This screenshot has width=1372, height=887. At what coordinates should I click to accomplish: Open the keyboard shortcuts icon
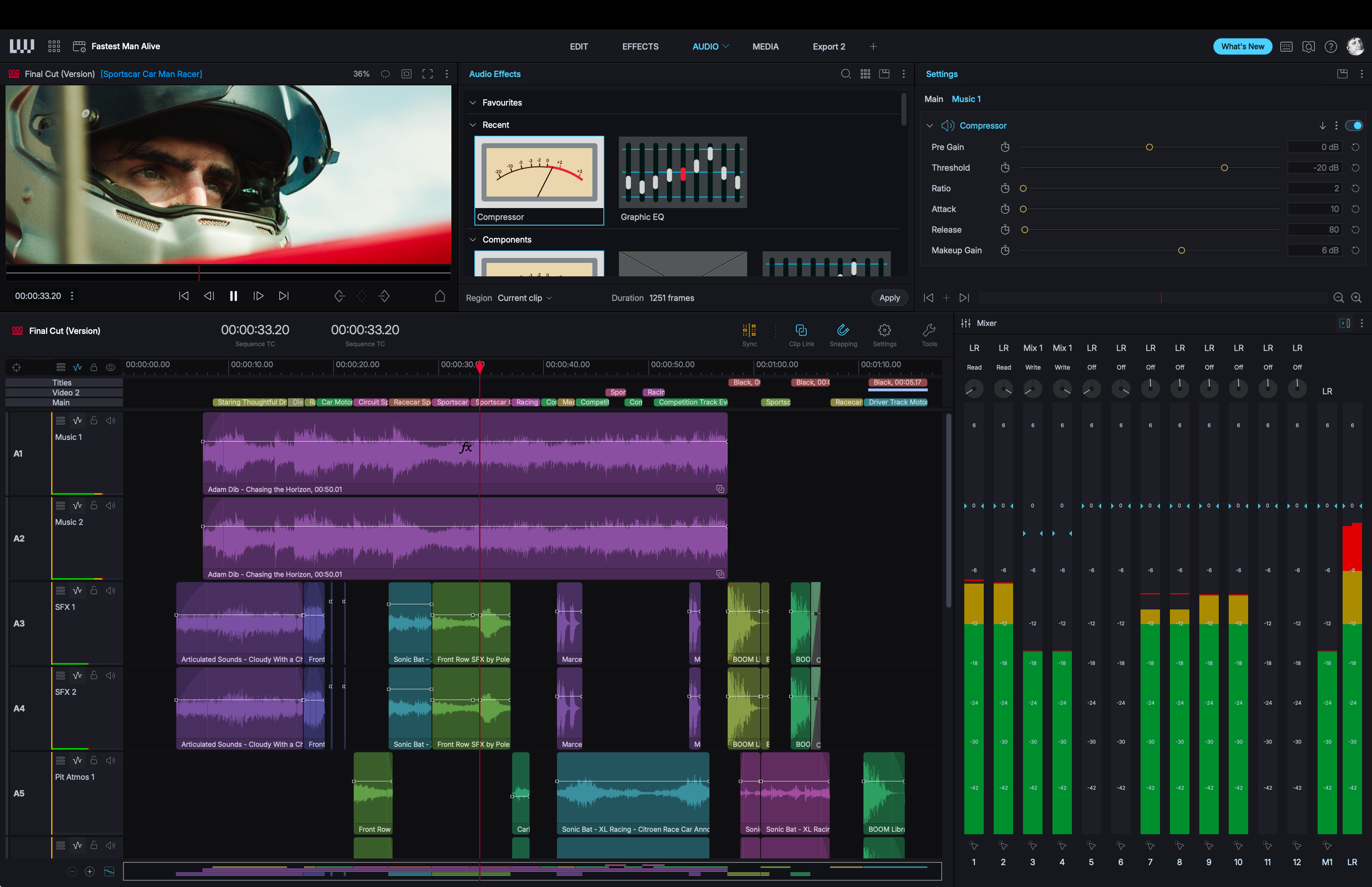(1286, 47)
